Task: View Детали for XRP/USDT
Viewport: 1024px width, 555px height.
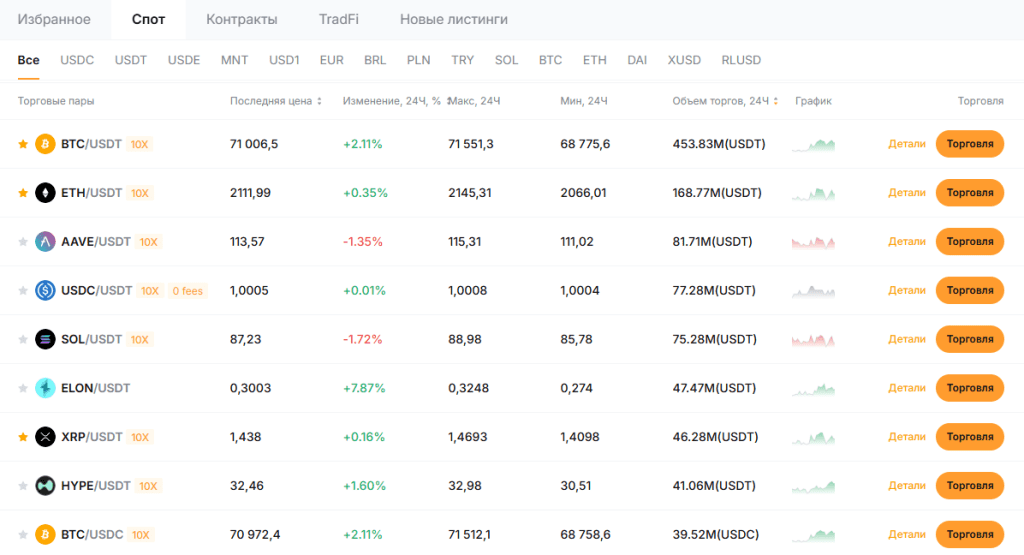Action: tap(906, 437)
